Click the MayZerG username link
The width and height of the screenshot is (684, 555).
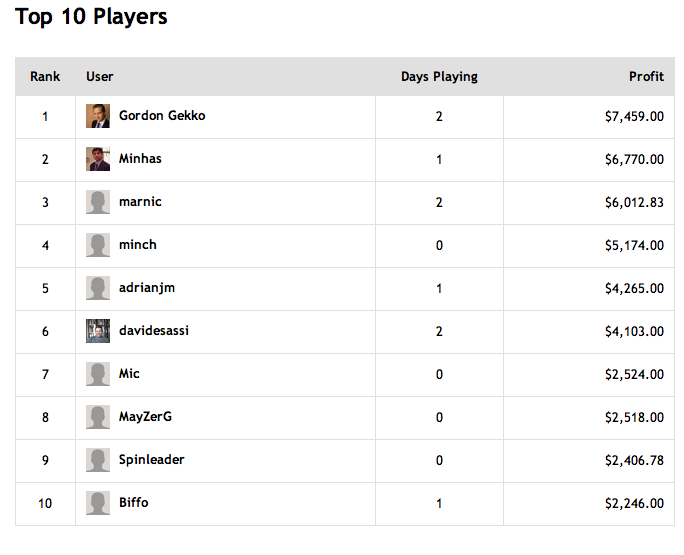tap(145, 416)
